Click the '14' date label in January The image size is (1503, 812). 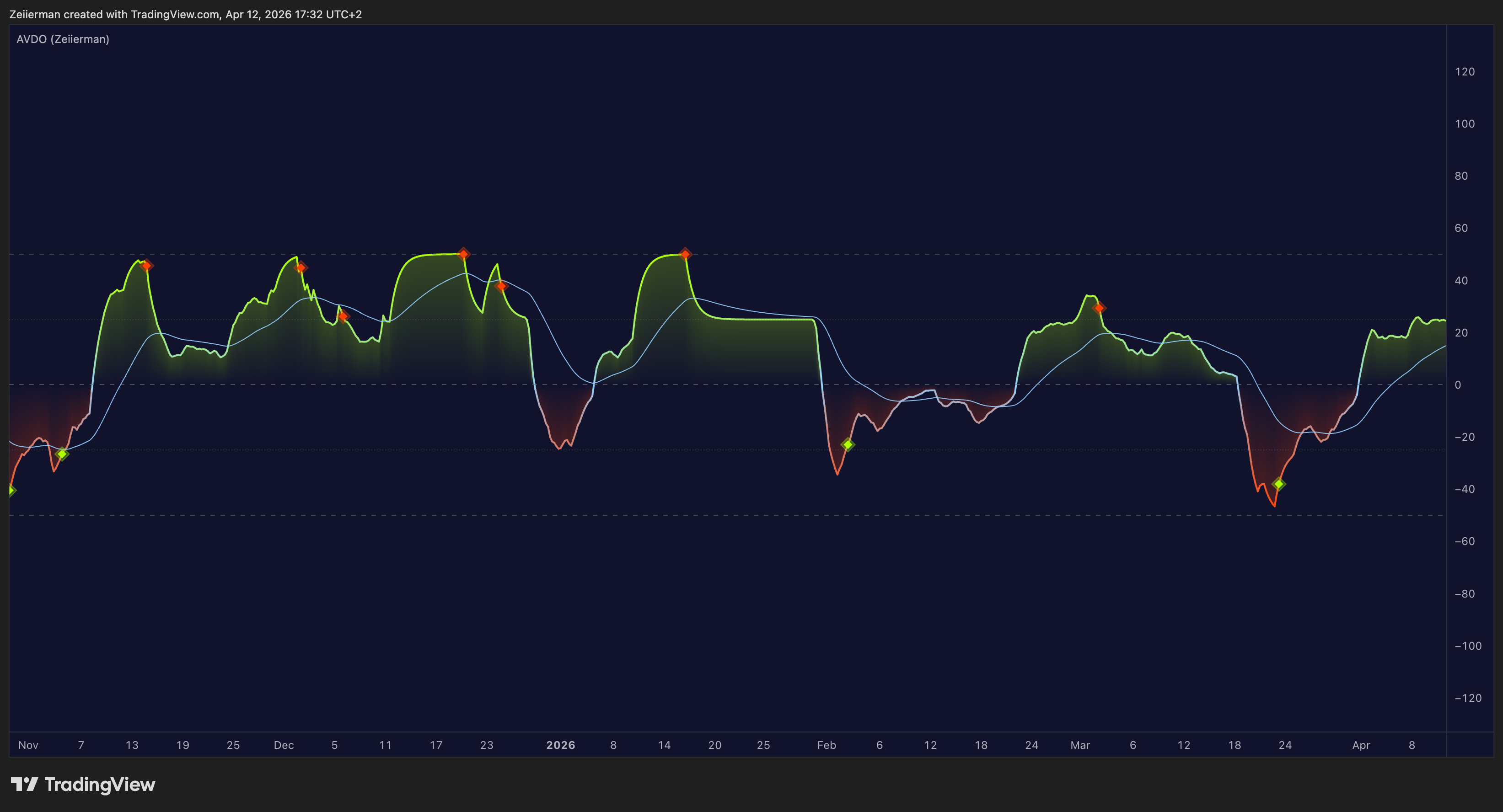click(x=664, y=745)
